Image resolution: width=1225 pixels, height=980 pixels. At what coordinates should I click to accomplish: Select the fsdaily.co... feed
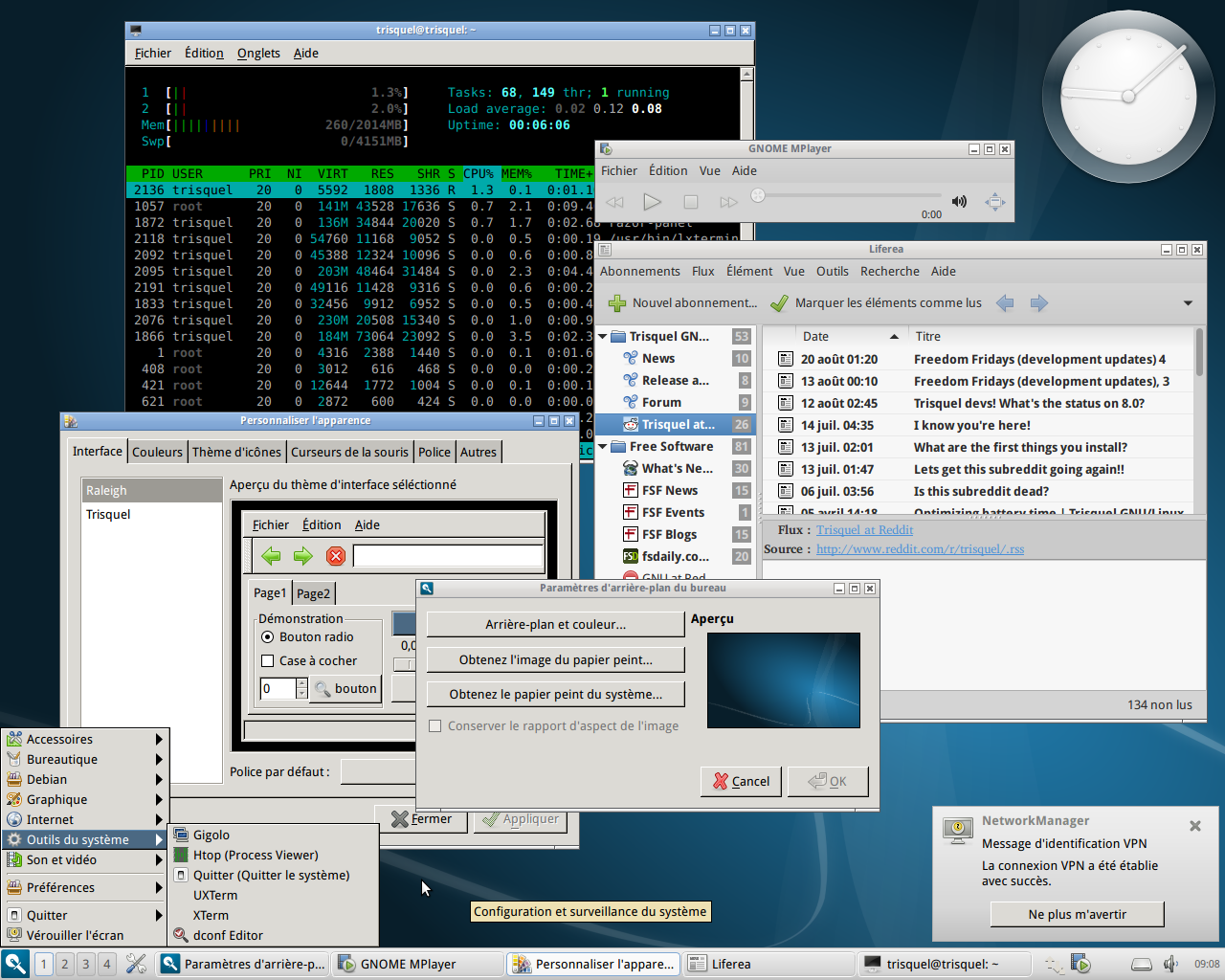coord(676,556)
